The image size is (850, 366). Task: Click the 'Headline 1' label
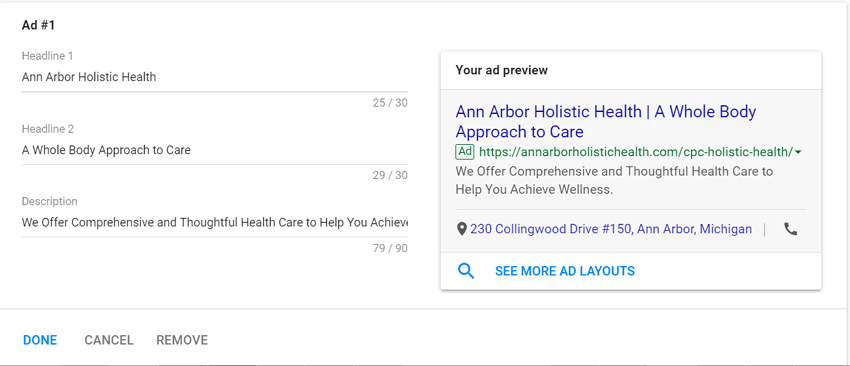tap(47, 56)
